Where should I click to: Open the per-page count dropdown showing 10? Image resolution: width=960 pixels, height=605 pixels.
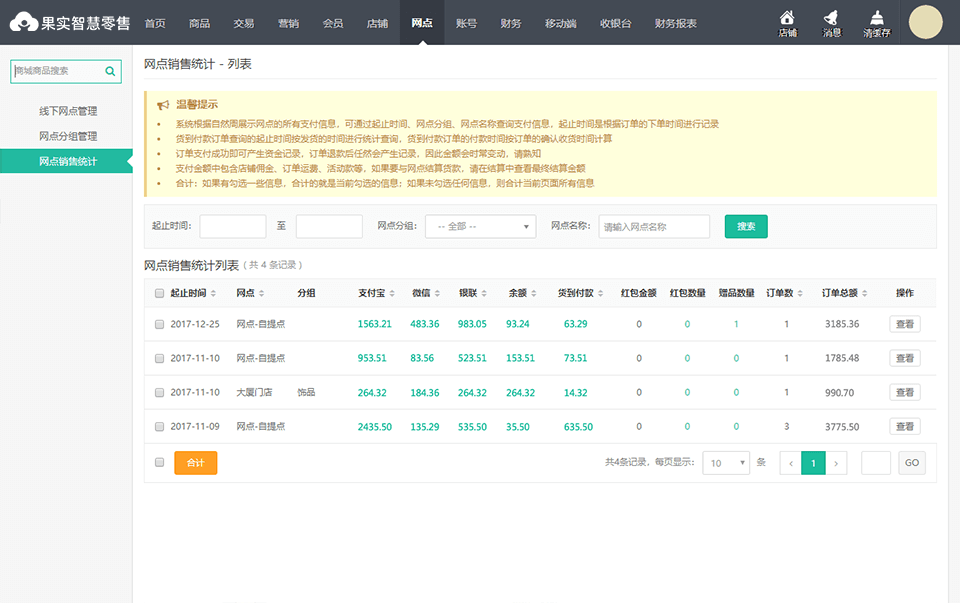(726, 462)
